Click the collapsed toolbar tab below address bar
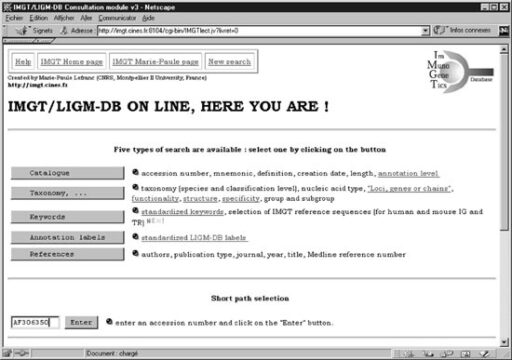Viewport: 512px width, 360px height. click(x=28, y=41)
